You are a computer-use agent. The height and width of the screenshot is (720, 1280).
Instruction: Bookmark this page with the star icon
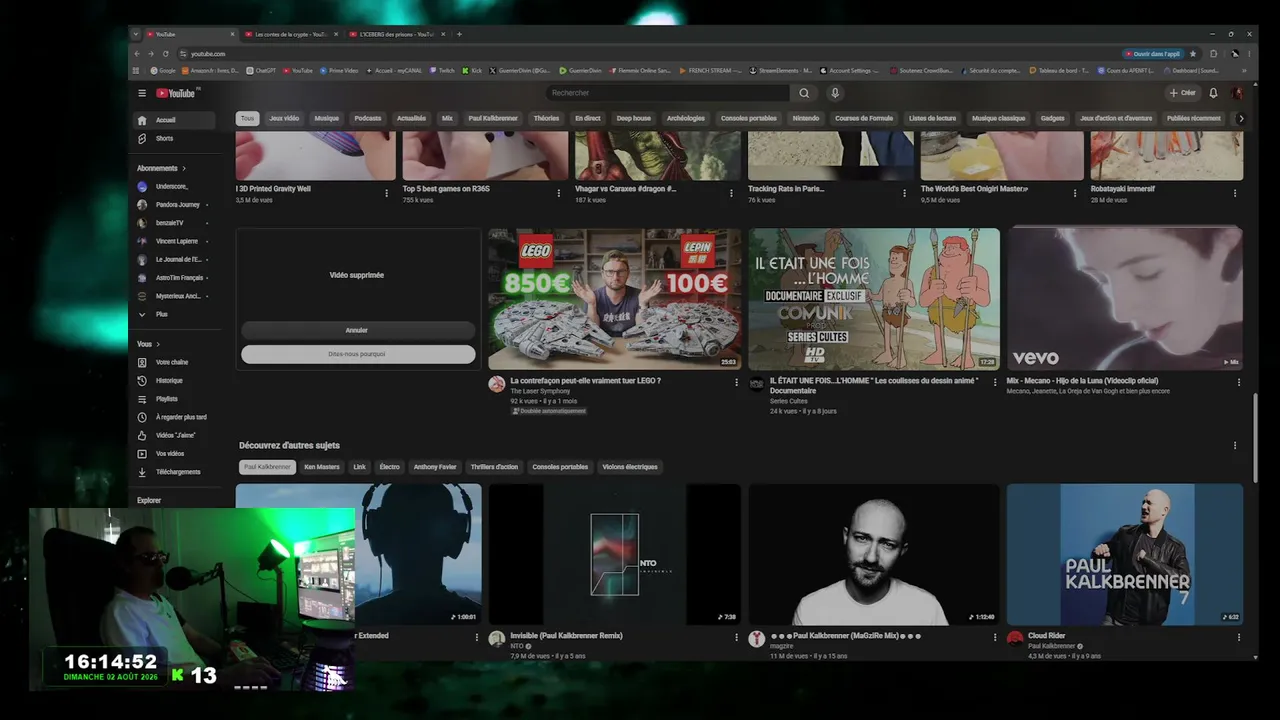coord(1192,54)
